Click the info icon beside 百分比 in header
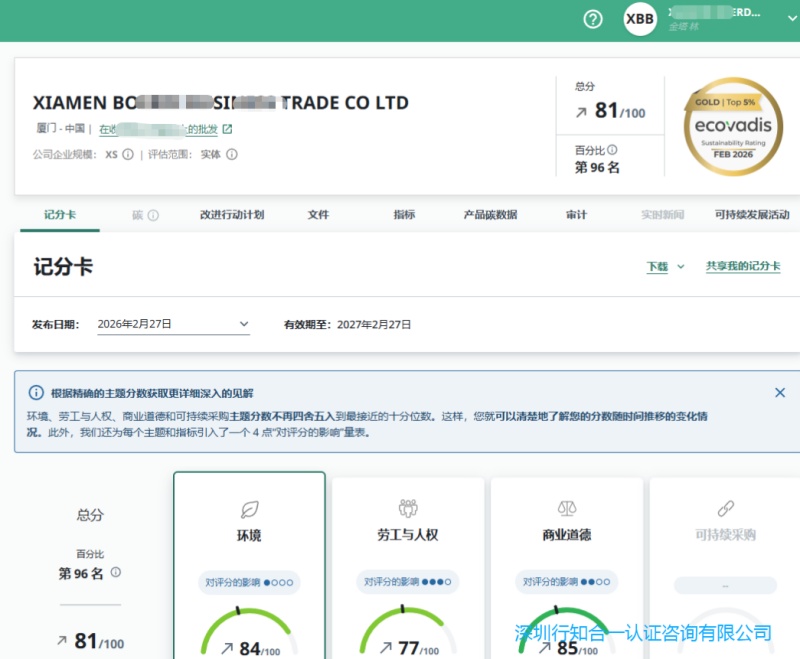Viewport: 800px width, 659px height. point(612,149)
